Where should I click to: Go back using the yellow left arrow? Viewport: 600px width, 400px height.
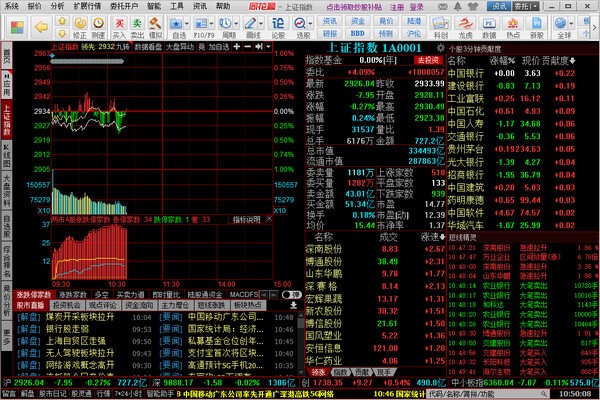41,27
